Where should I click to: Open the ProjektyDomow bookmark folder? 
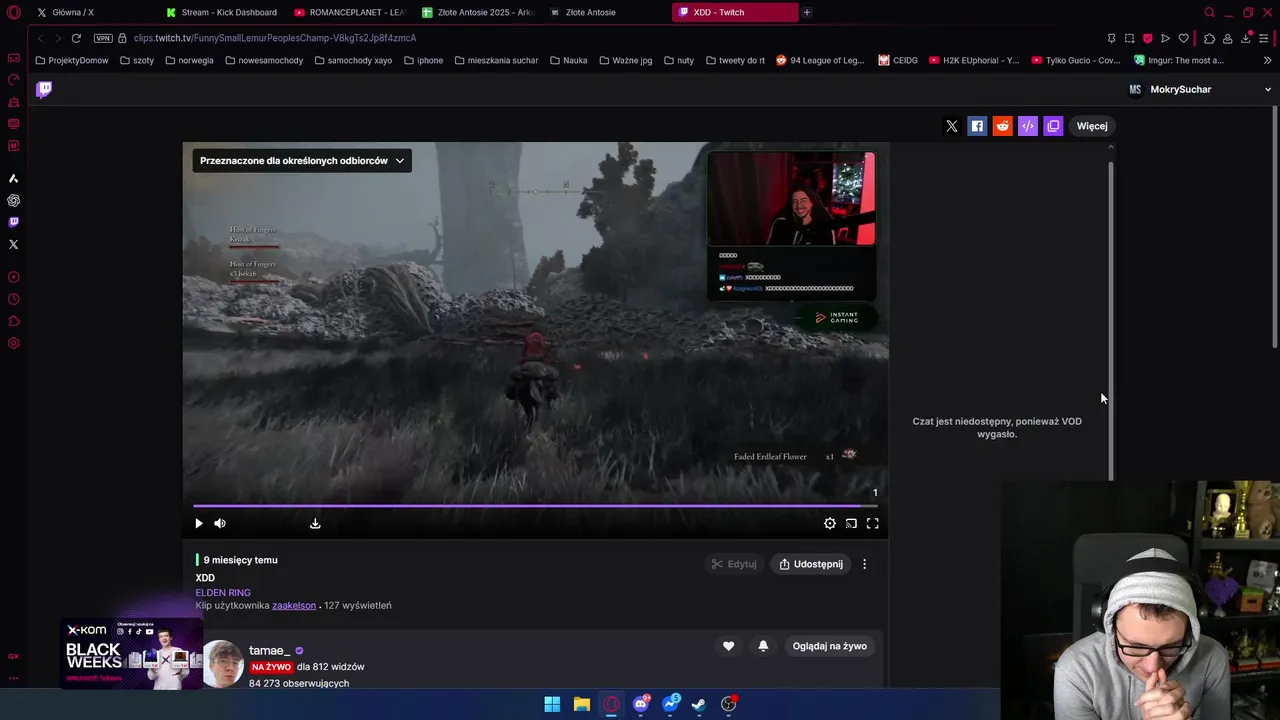[x=72, y=60]
